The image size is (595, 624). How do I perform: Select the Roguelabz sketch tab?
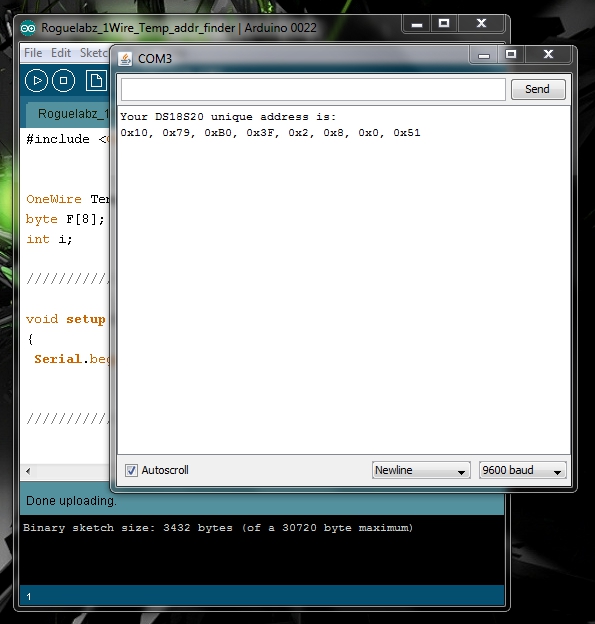(x=68, y=114)
